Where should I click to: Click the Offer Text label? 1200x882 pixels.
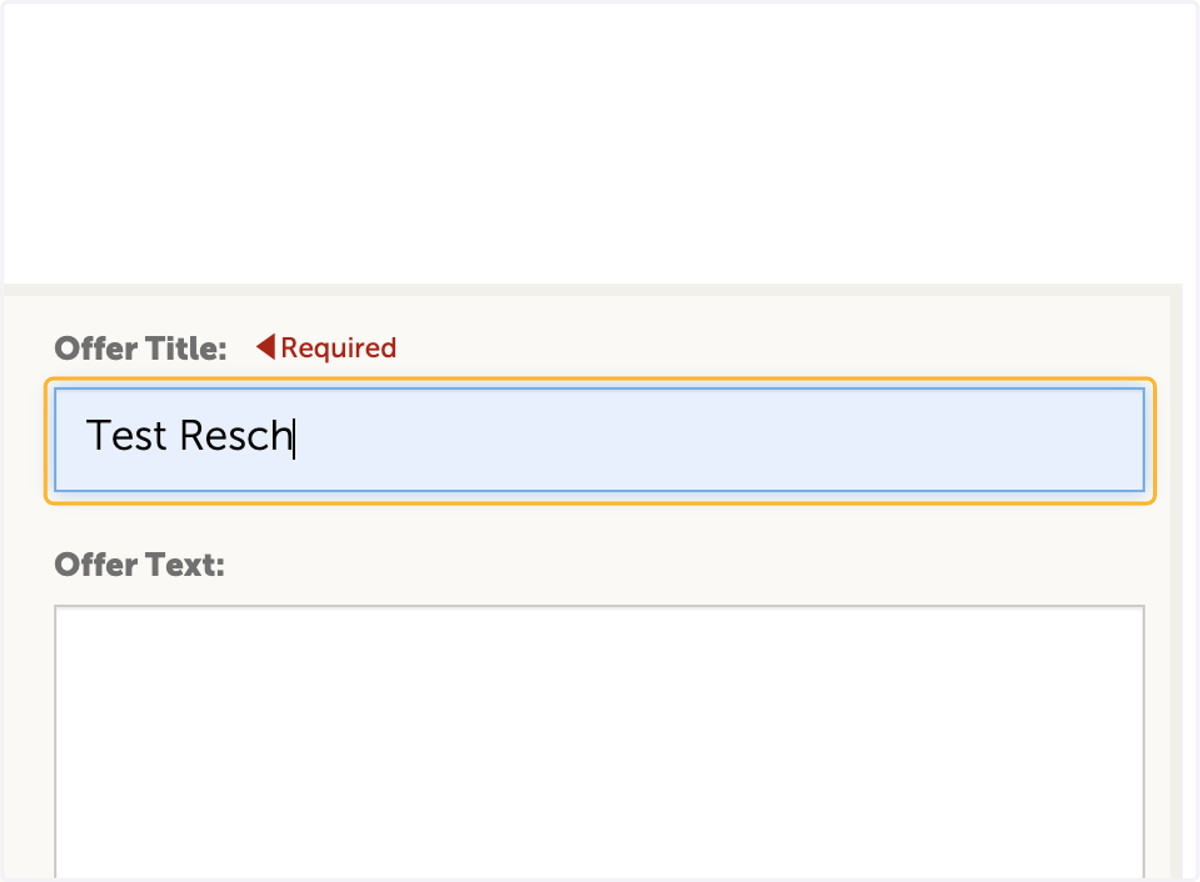pos(140,565)
